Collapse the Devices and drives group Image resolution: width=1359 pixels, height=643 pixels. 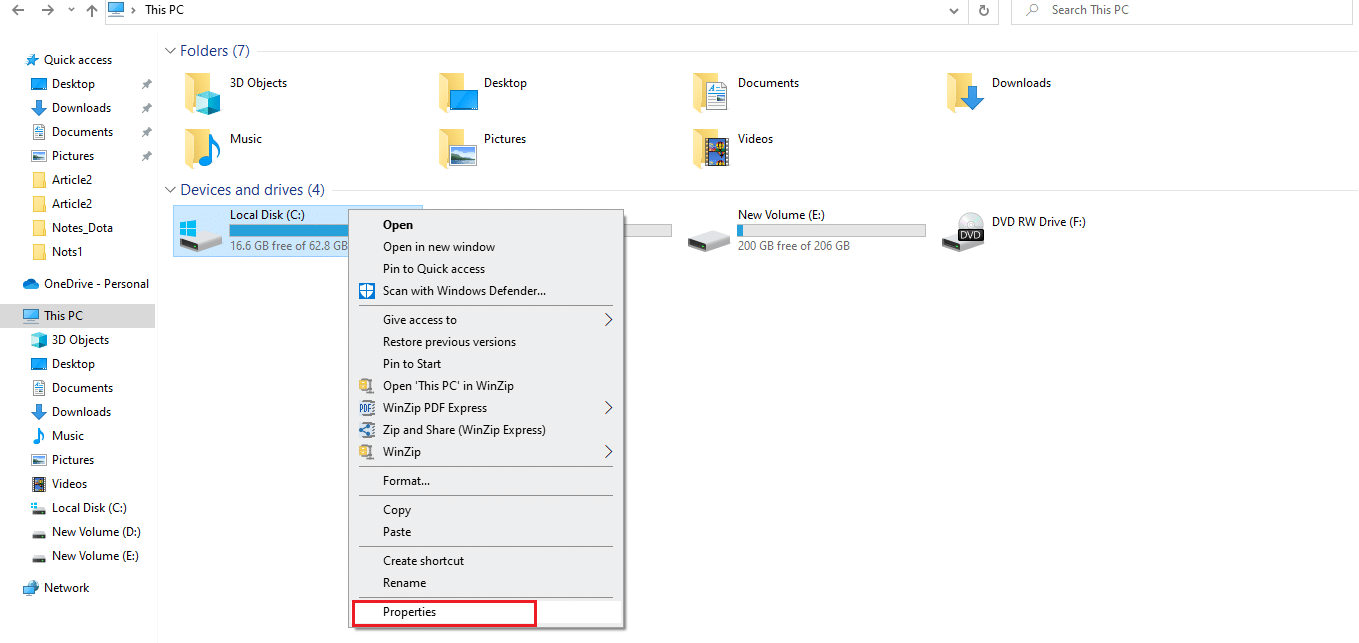pos(169,190)
